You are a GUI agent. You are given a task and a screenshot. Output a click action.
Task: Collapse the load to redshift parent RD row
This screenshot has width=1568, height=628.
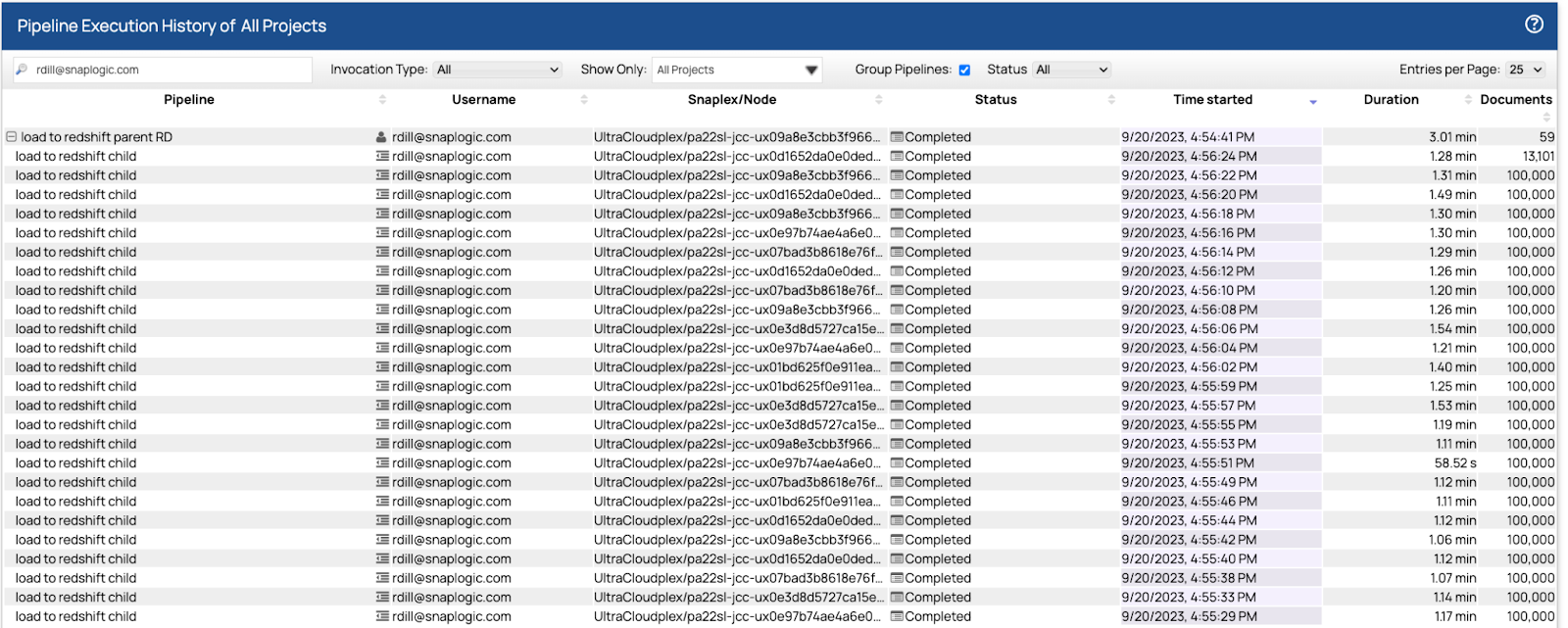(12, 137)
